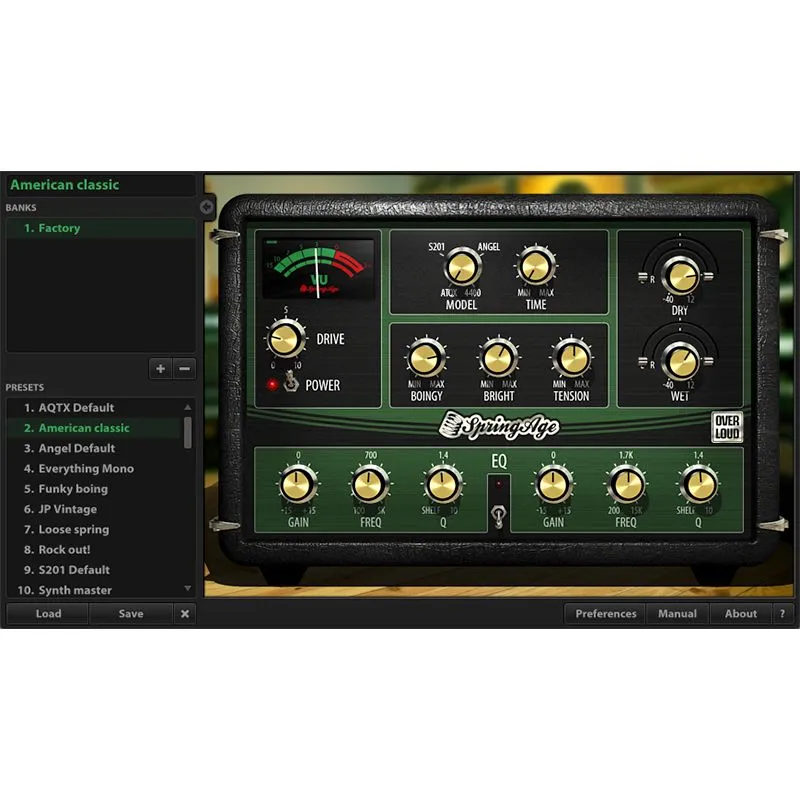Select preset 1. AQTX Default

tap(94, 408)
